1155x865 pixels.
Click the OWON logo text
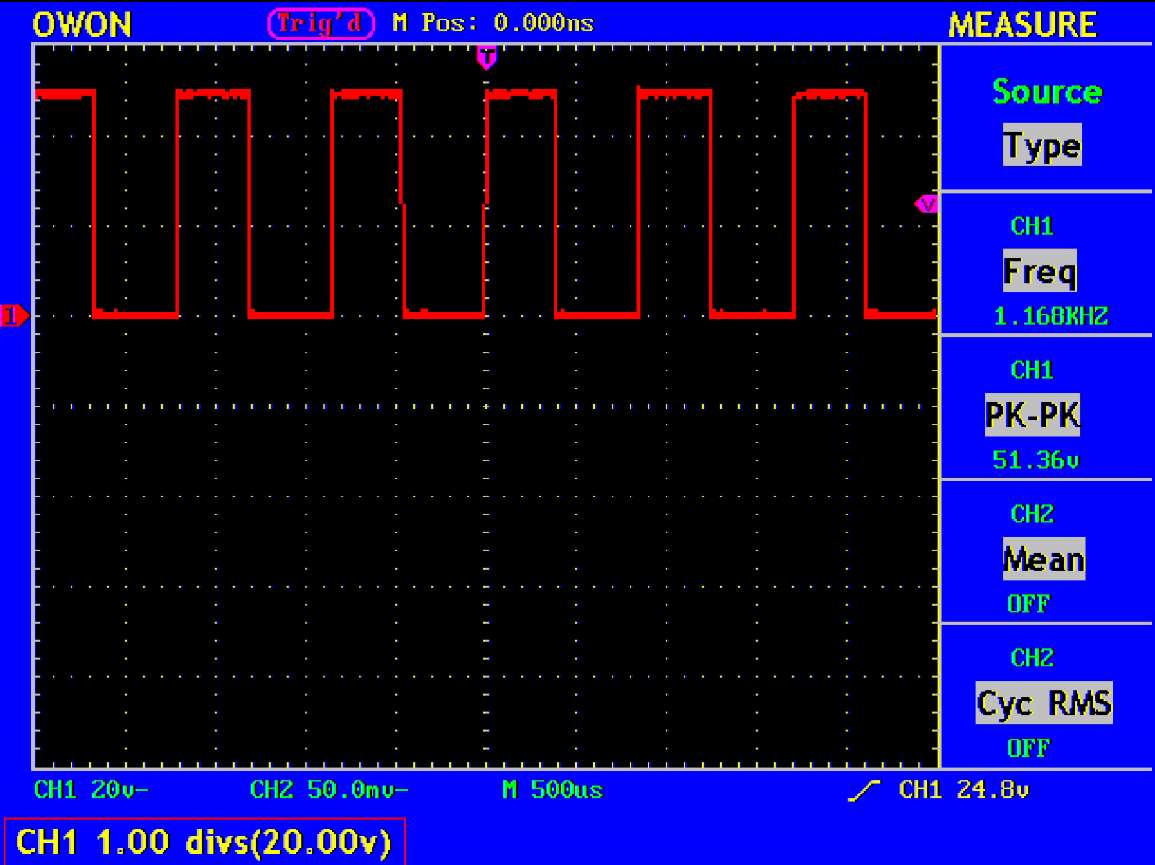[x=82, y=24]
